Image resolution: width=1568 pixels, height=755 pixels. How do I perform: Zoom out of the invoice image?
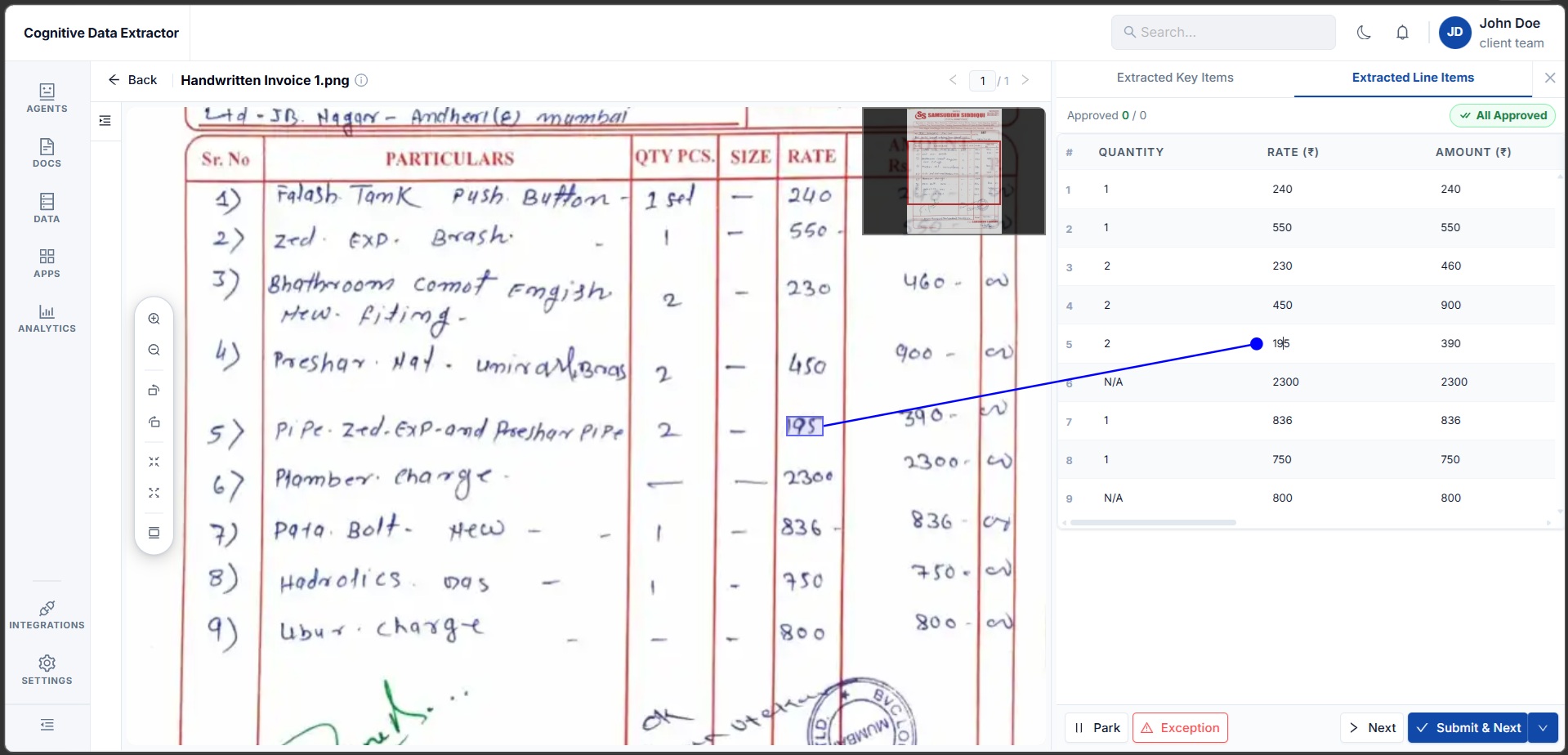154,350
